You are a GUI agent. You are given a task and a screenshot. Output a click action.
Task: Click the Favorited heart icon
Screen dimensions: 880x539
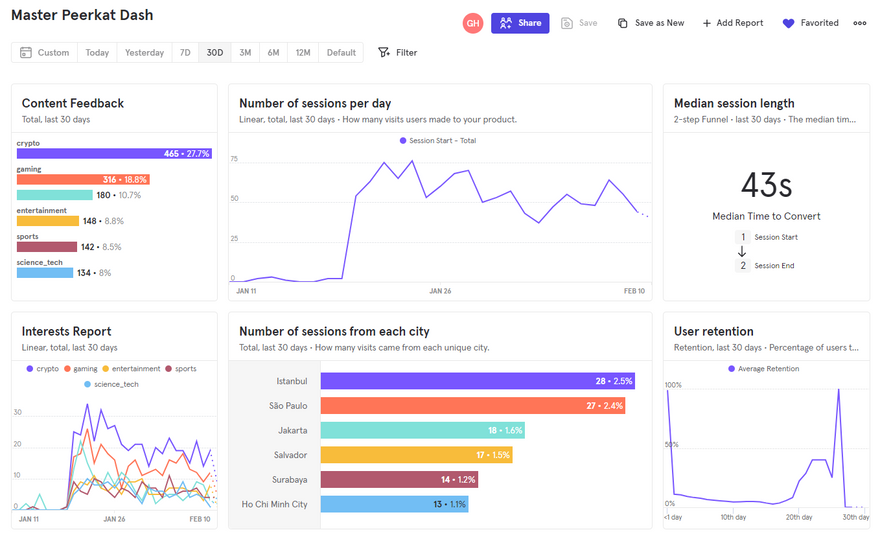coord(788,23)
